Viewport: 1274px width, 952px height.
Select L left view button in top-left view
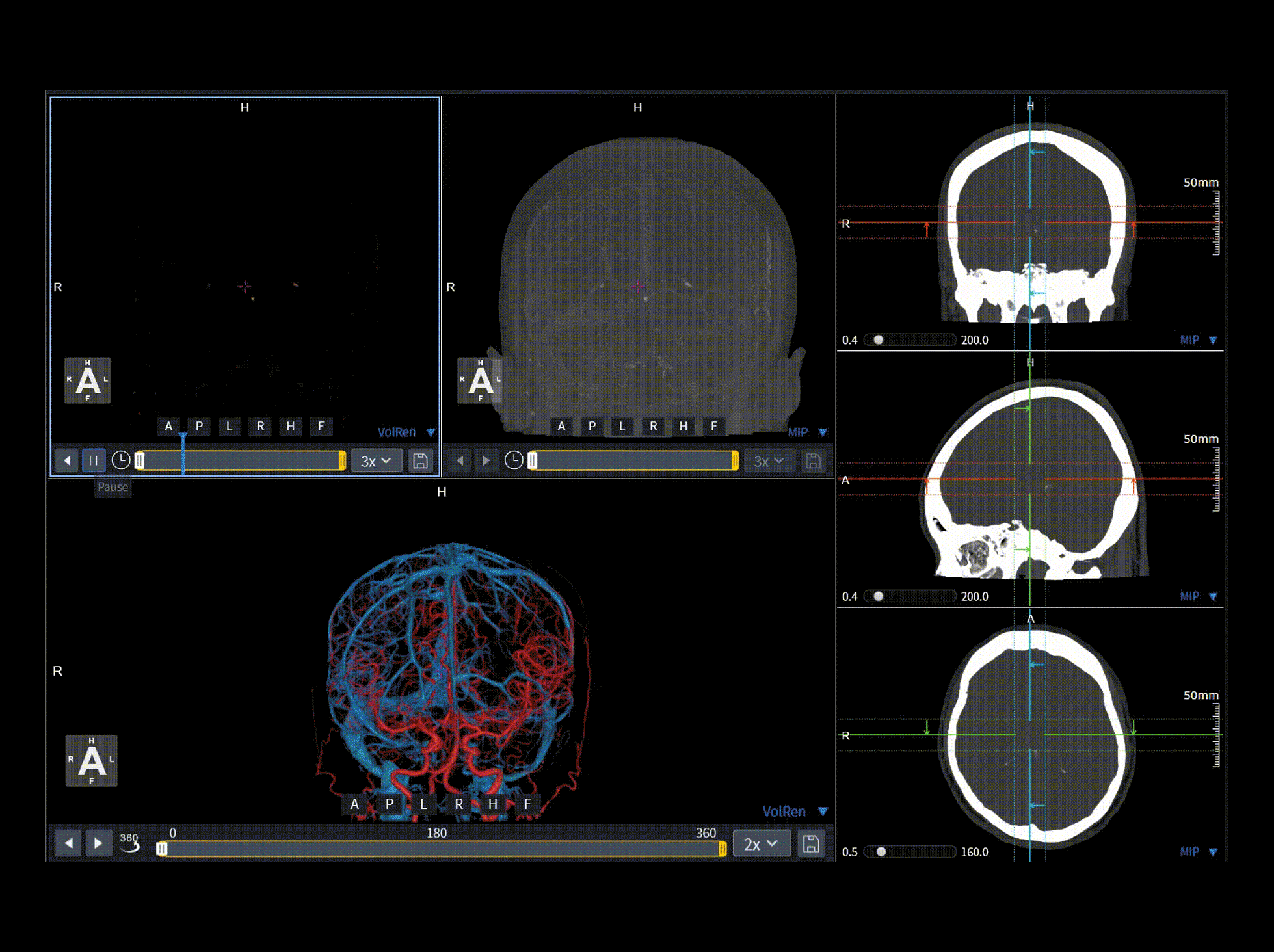pos(229,426)
